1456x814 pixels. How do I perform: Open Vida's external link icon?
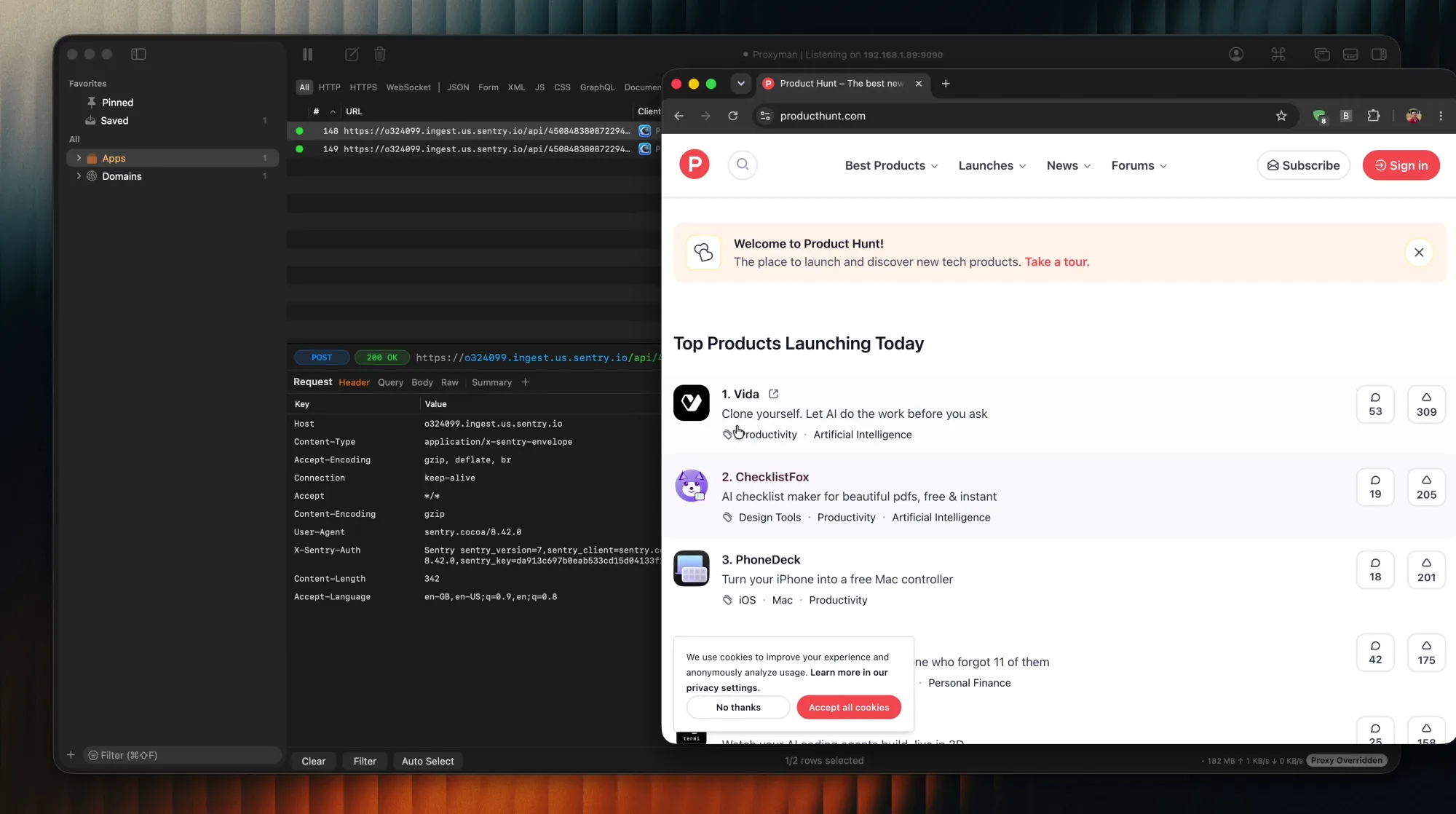click(774, 394)
